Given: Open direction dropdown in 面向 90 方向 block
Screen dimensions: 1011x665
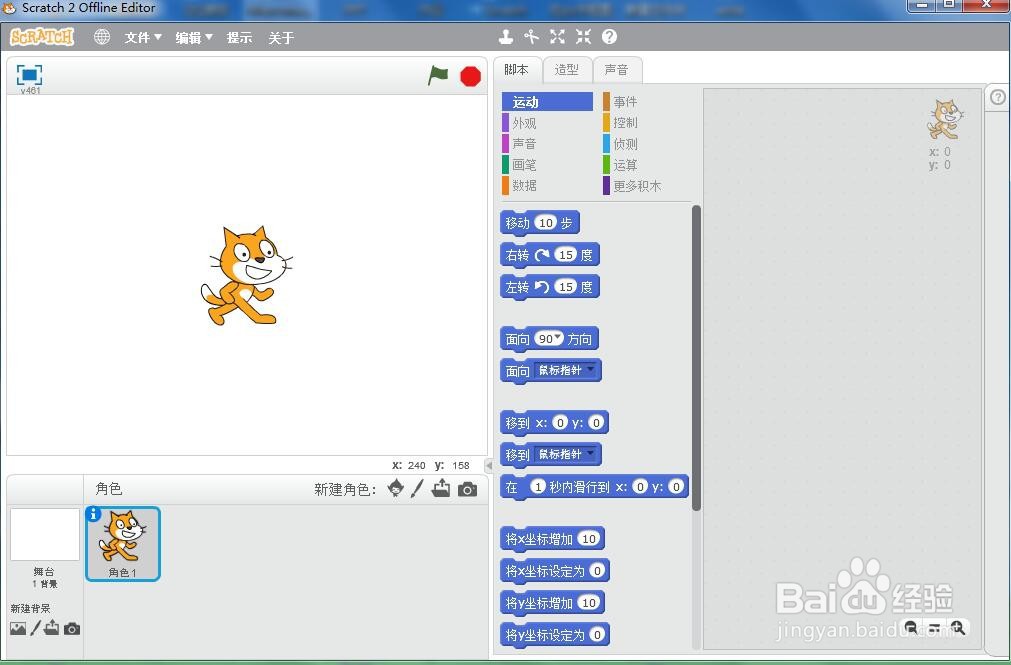Looking at the screenshot, I should pos(559,338).
